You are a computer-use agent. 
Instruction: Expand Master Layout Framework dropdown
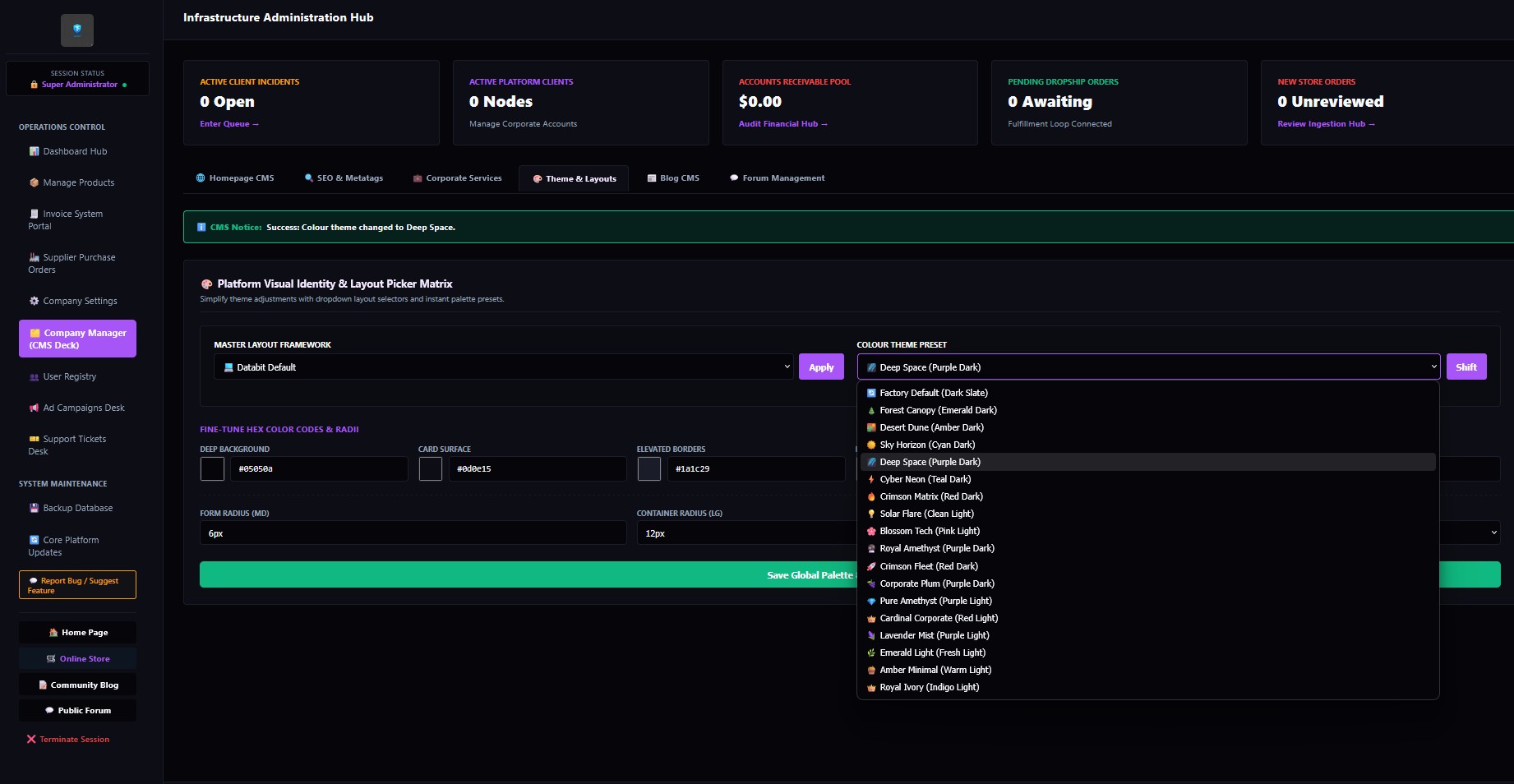(504, 367)
